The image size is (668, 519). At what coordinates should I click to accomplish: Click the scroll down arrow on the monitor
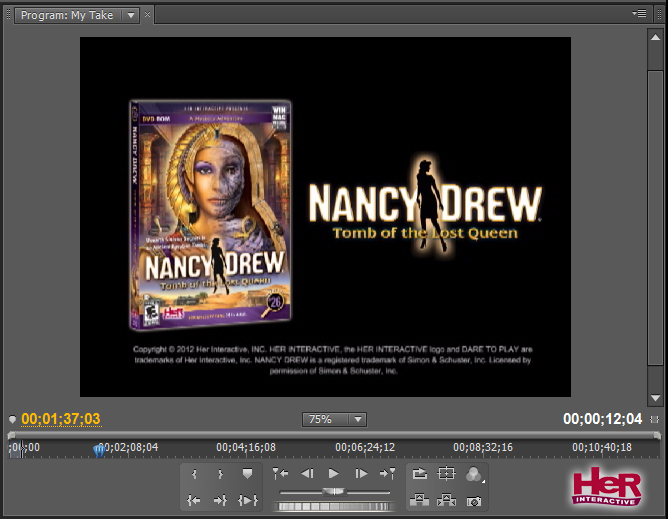(656, 398)
